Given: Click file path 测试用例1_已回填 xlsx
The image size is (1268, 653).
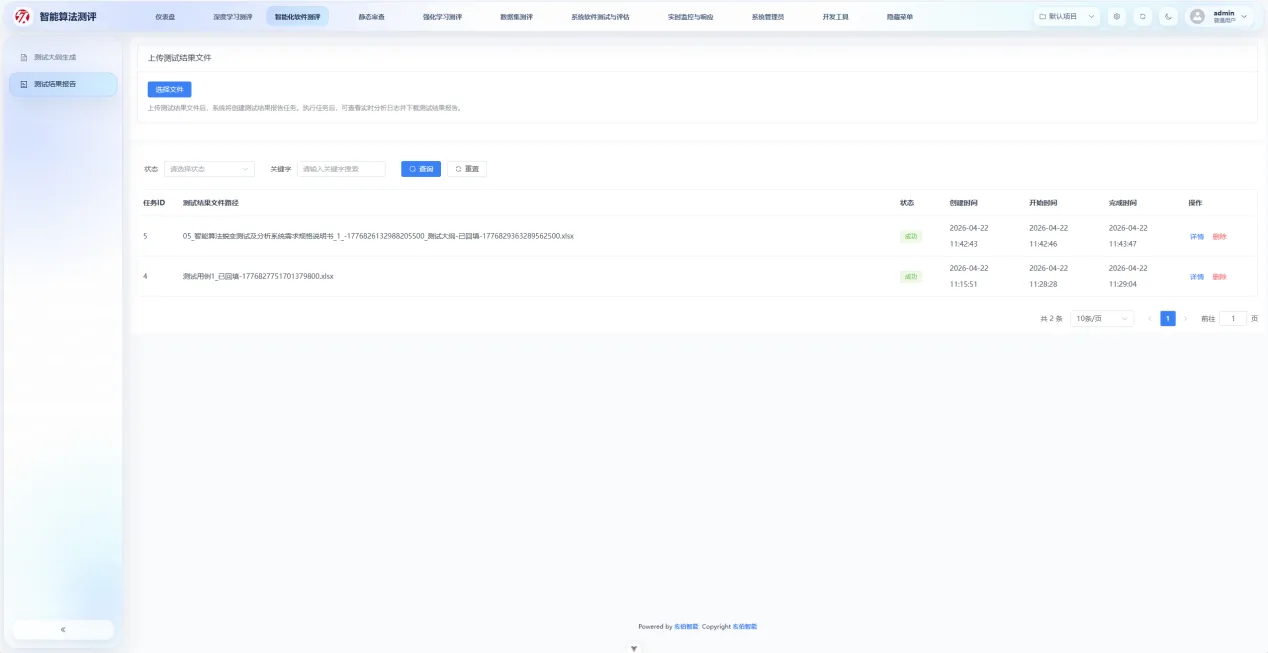Looking at the screenshot, I should 258,276.
